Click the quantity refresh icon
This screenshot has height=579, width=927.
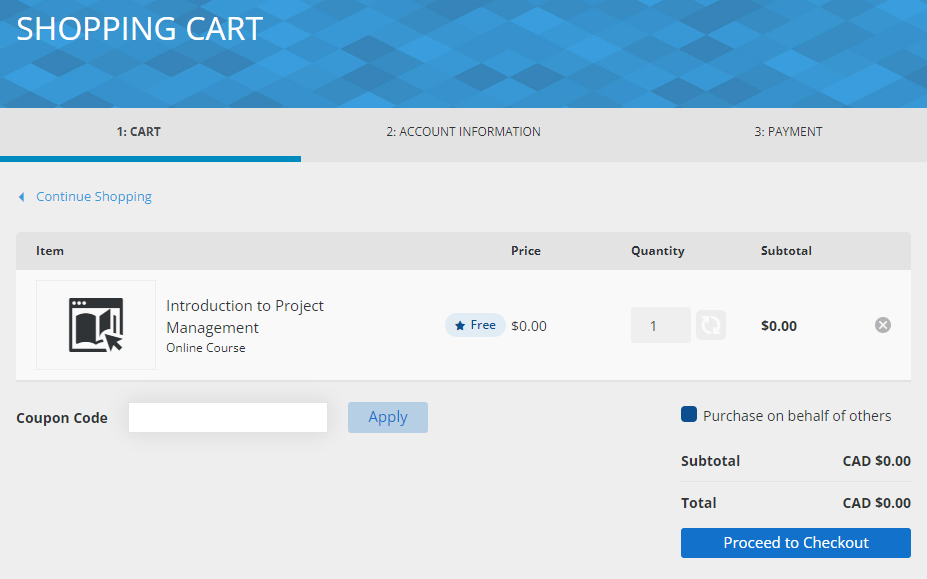tap(710, 324)
